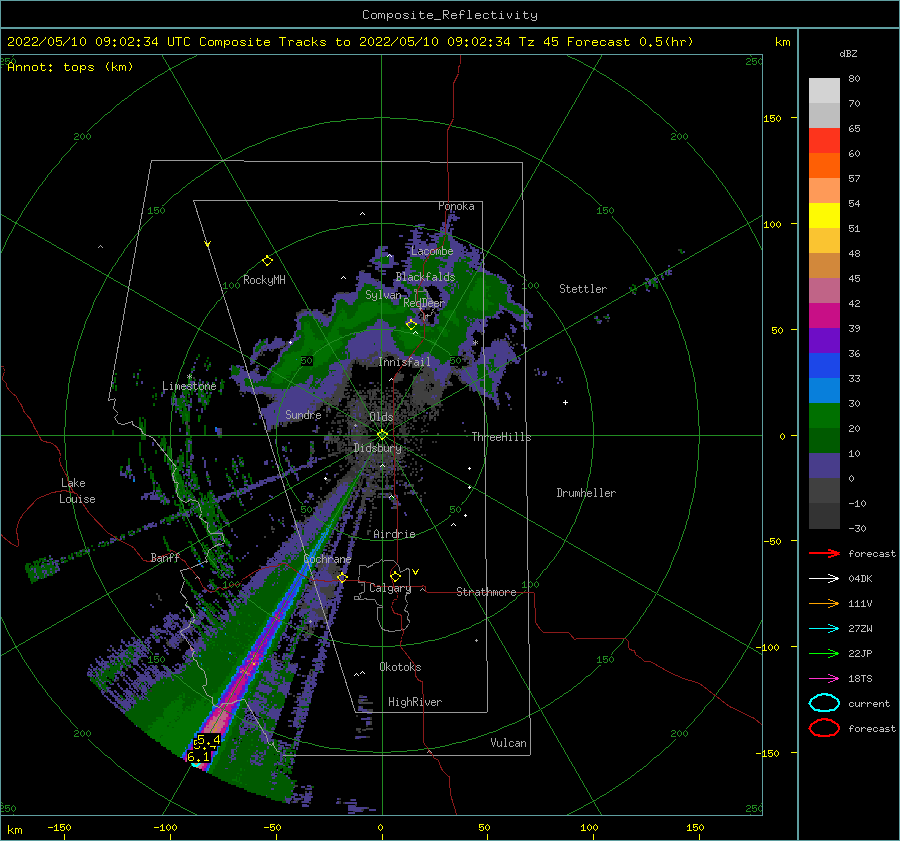This screenshot has height=841, width=900.
Task: Select the yellow 54 dBZ color swatch
Action: 824,215
